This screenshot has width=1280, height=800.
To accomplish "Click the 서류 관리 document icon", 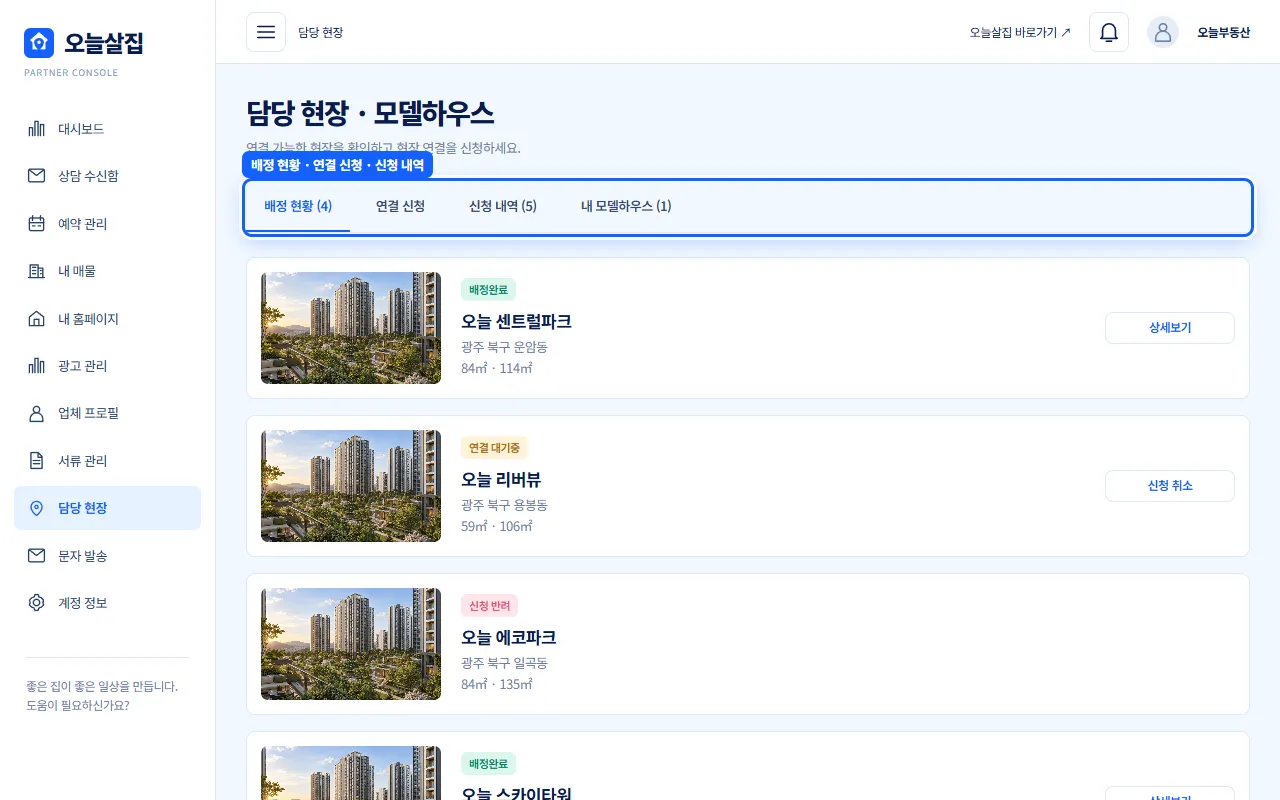I will pyautogui.click(x=37, y=461).
